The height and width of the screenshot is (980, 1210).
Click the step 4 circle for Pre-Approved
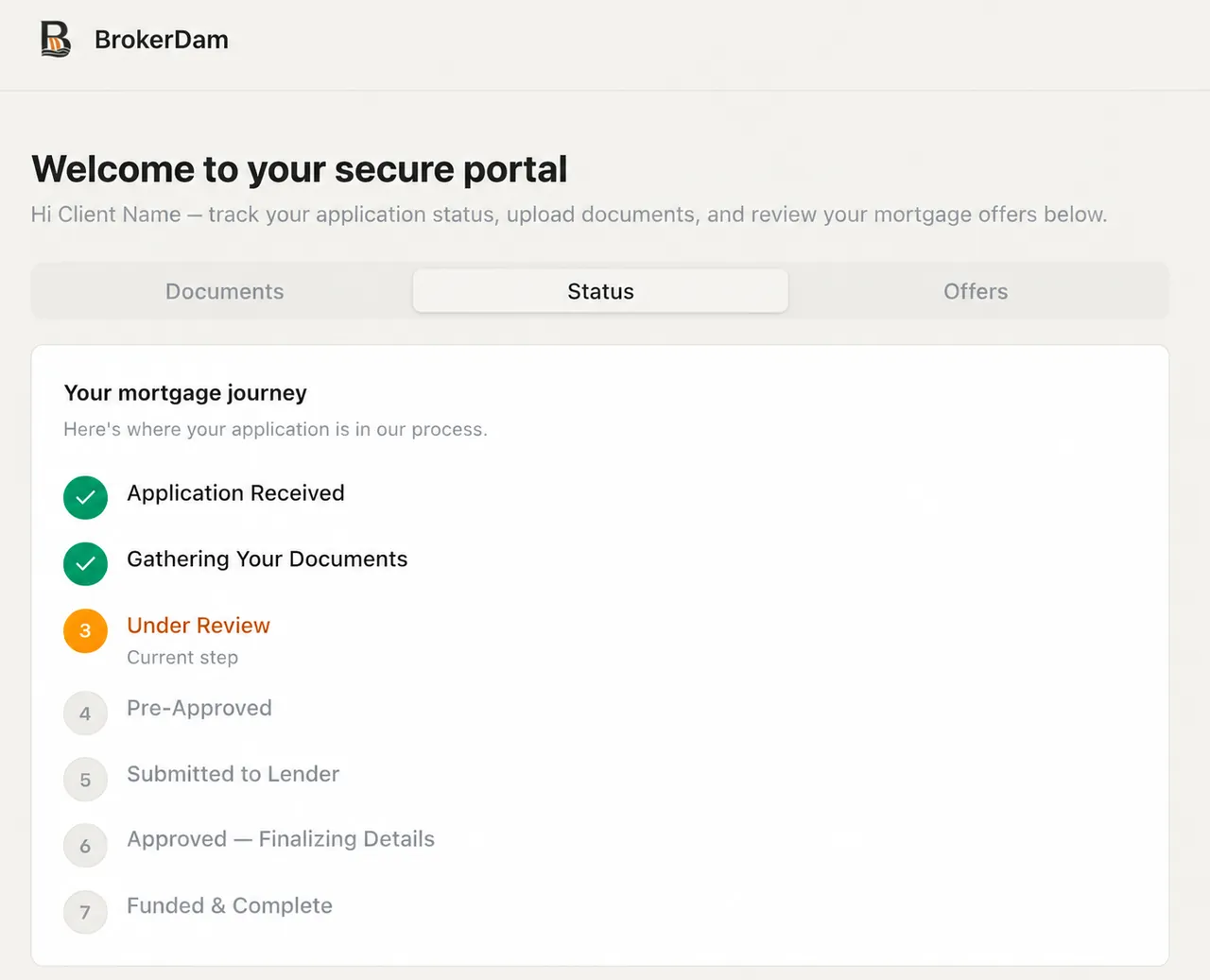85,714
